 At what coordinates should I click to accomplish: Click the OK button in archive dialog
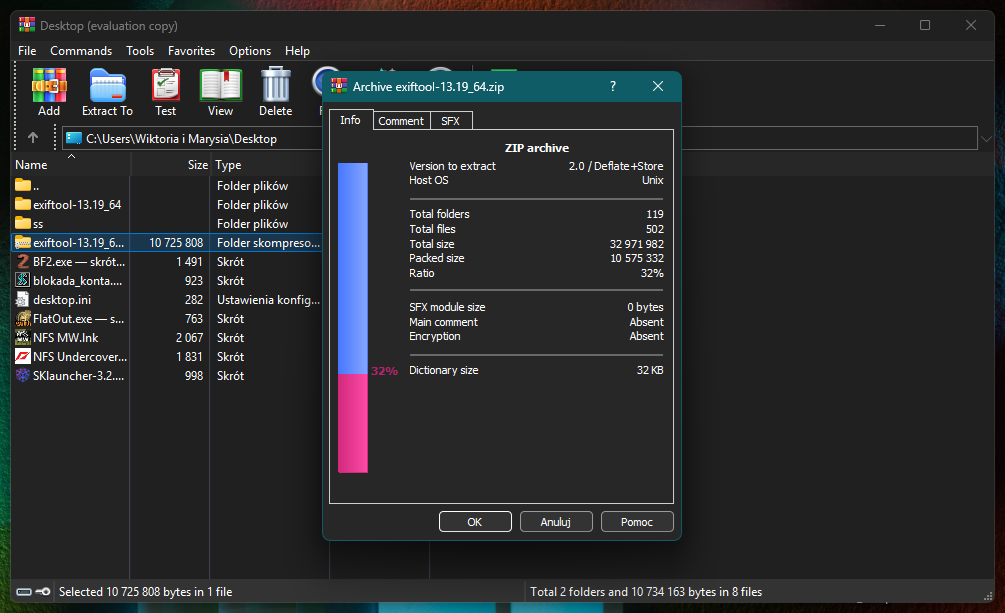[x=475, y=522]
